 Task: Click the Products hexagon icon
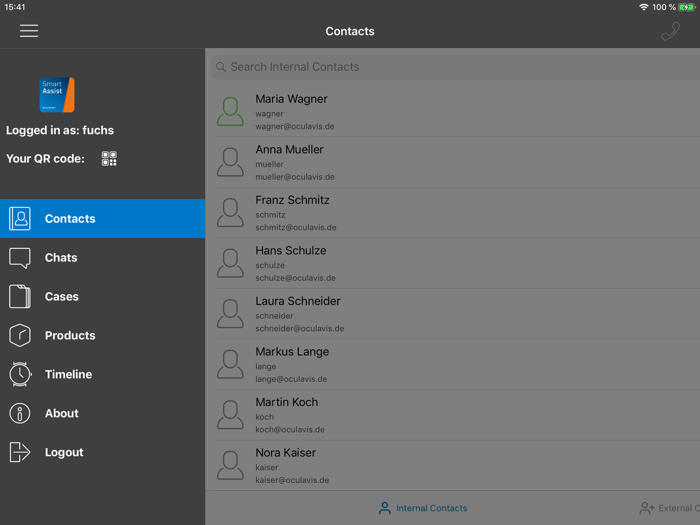20,335
